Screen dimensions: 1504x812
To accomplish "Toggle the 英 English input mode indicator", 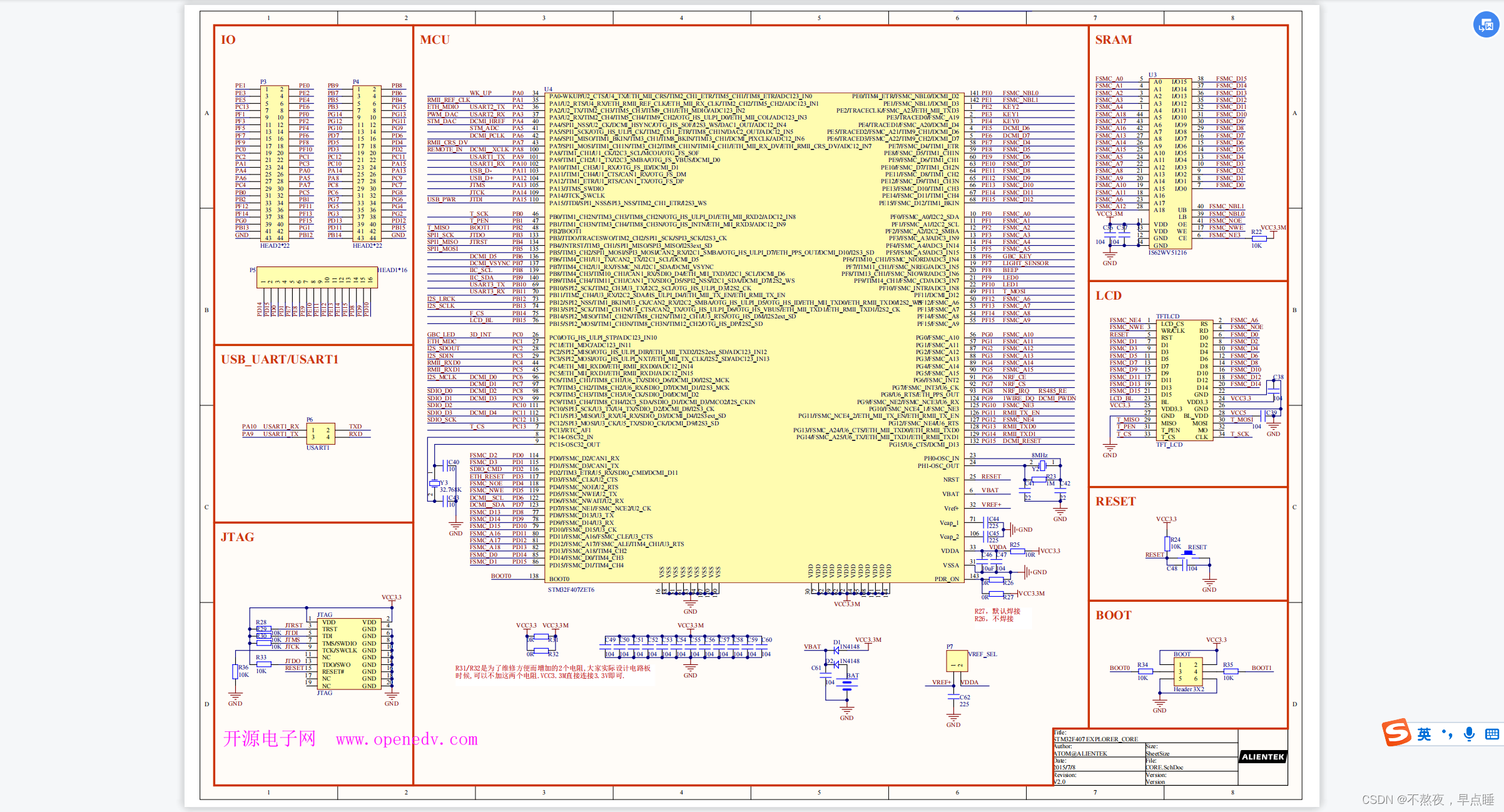I will click(x=1425, y=734).
